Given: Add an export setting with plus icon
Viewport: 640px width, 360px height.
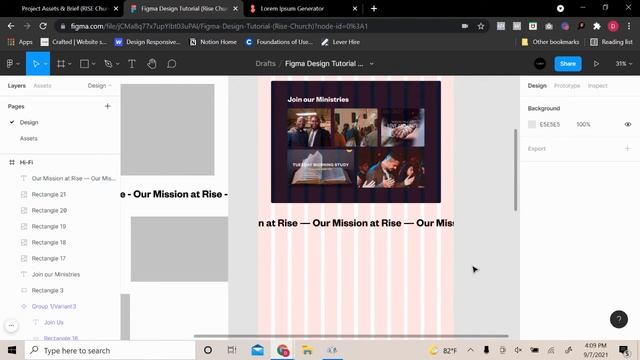Looking at the screenshot, I should tap(628, 149).
